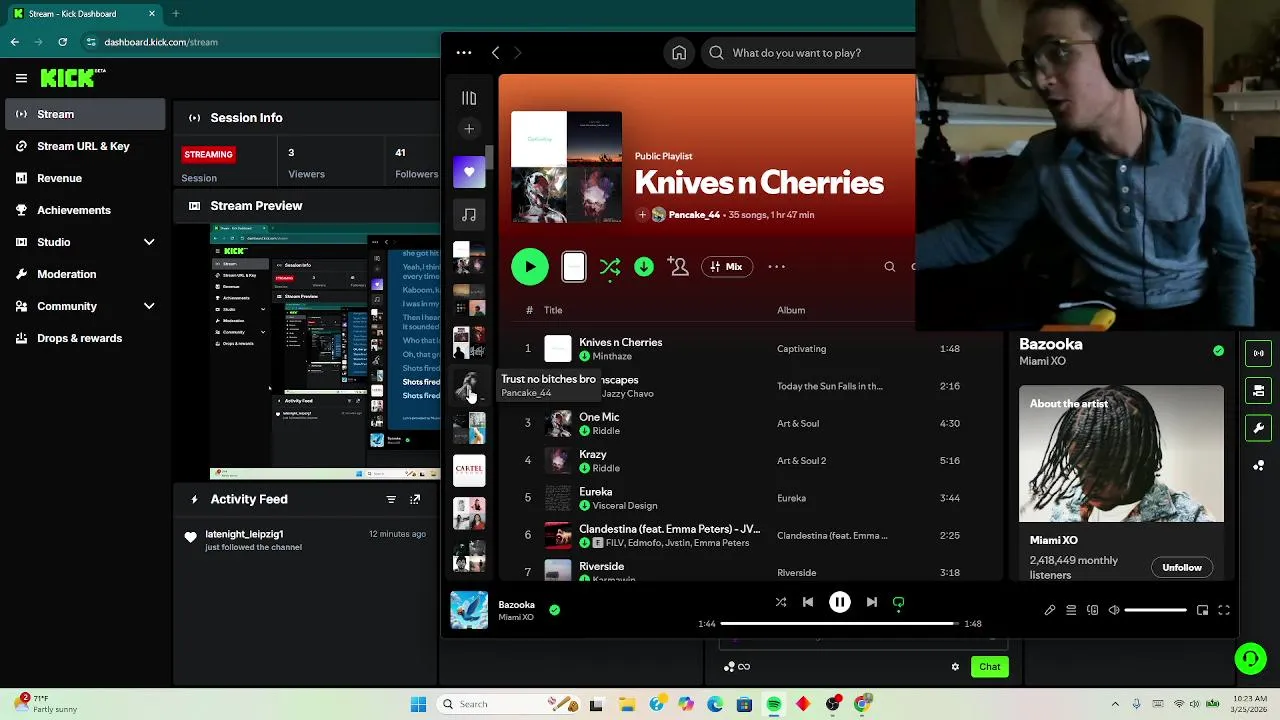Expand the Community section chevron

coord(149,306)
